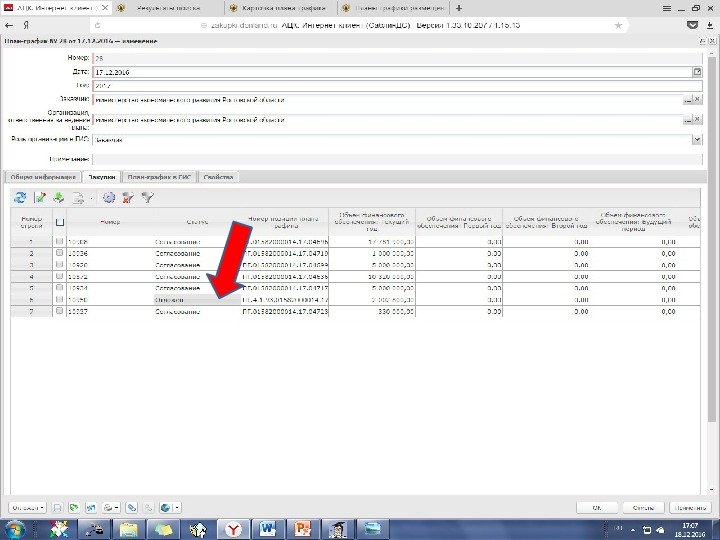Click the green check icon in bottom toolbar
Viewport: 720px width, 540px height.
tap(73, 507)
